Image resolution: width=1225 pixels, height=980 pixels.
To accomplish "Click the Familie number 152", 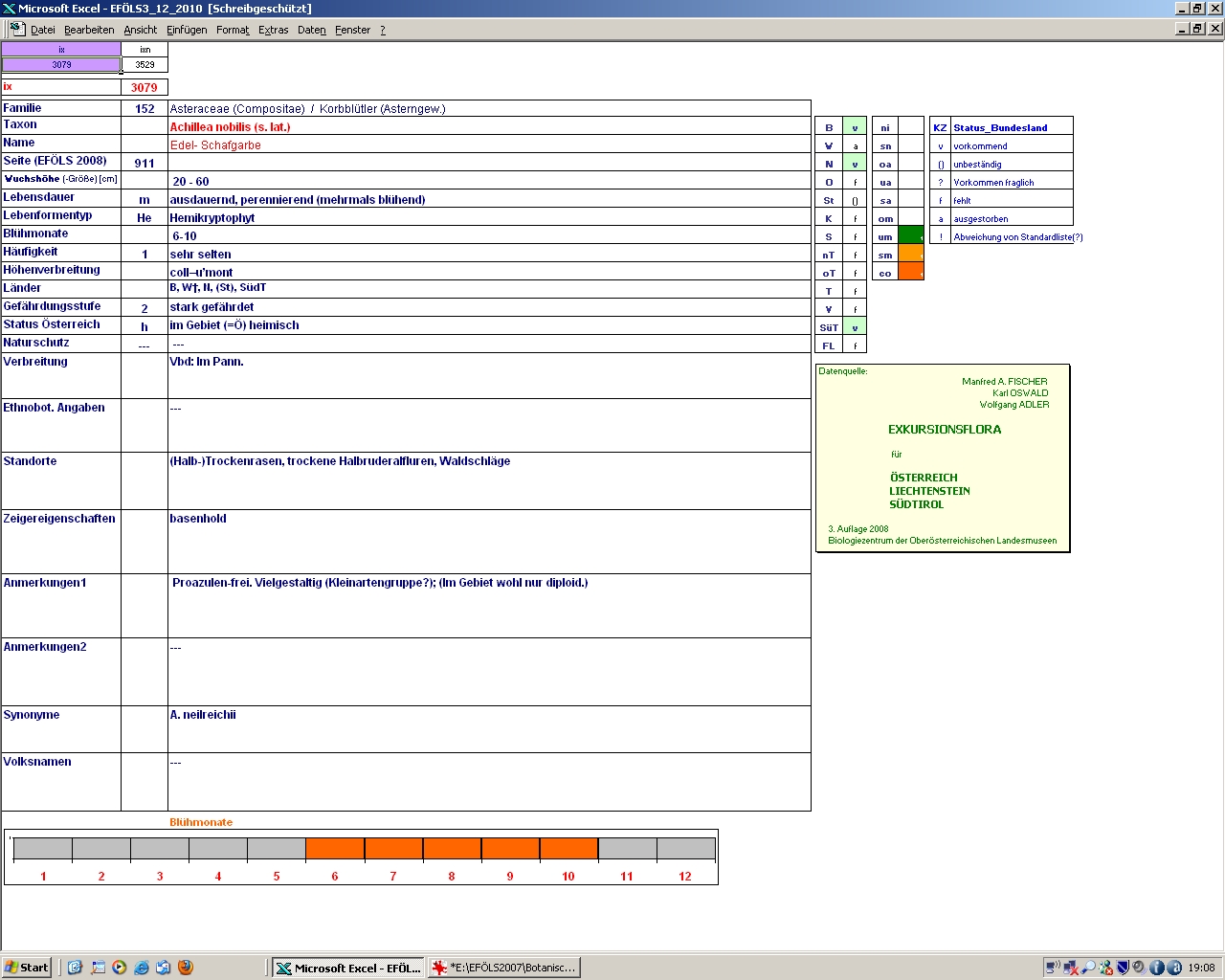I will pos(145,109).
